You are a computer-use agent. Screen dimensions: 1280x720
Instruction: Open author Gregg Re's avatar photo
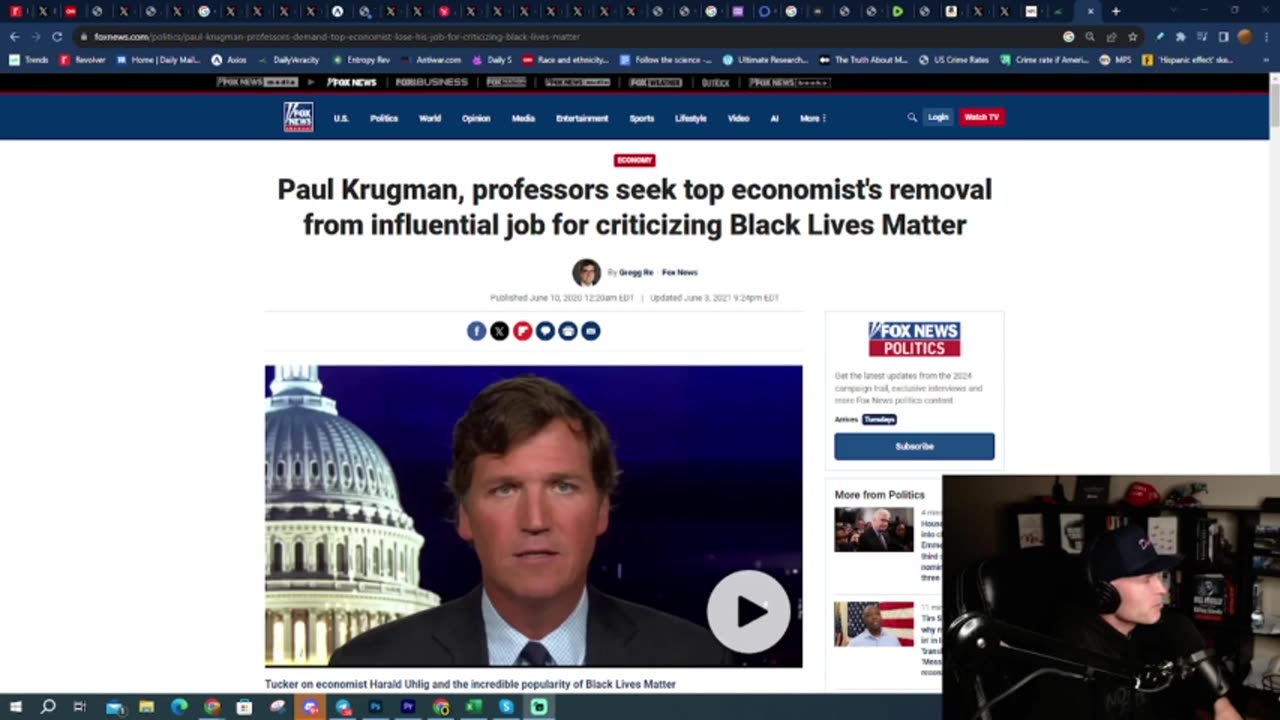click(x=586, y=272)
